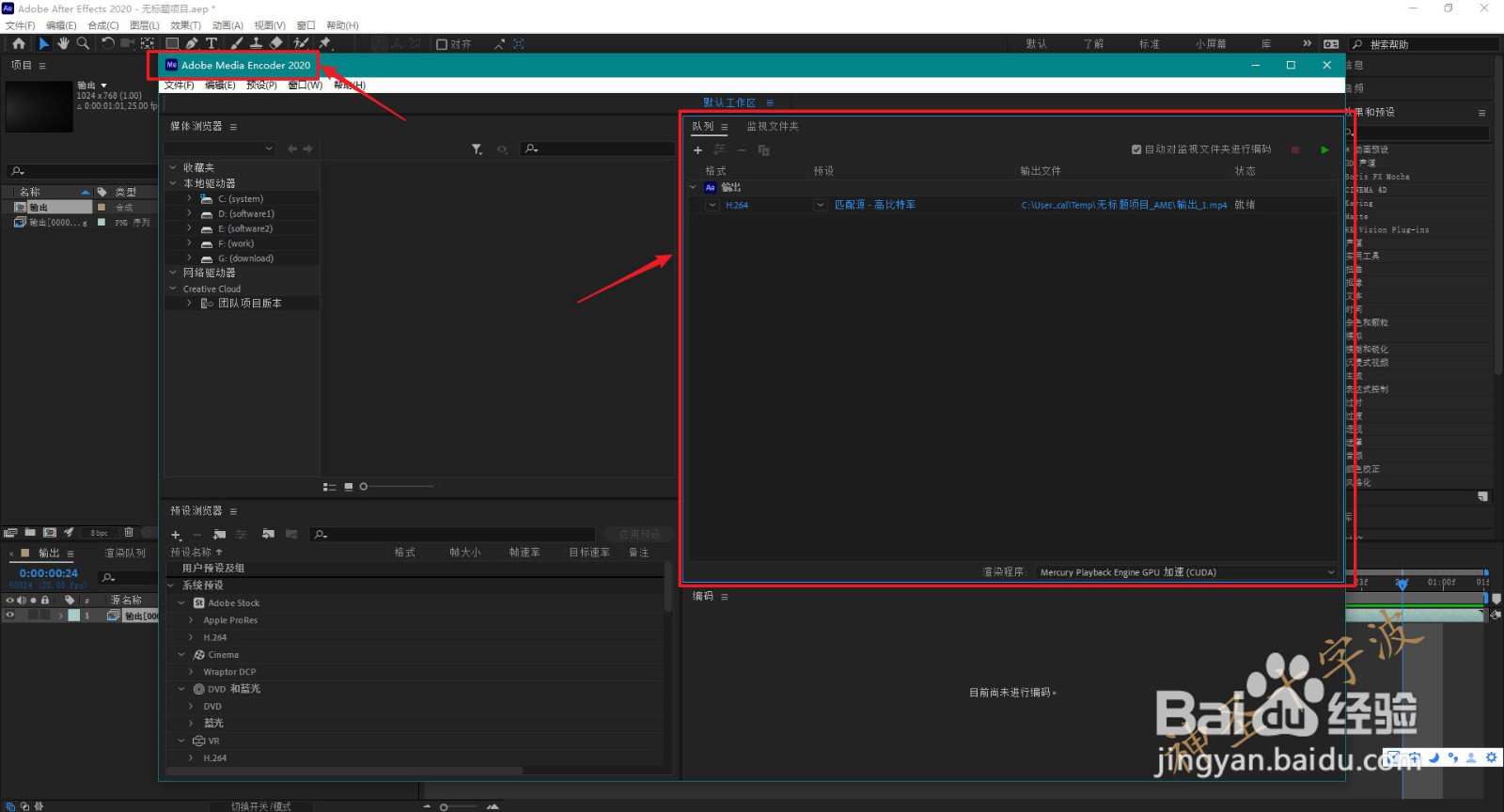The width and height of the screenshot is (1504, 812).
Task: Expand Wraptor DCP preset group
Action: [x=191, y=672]
